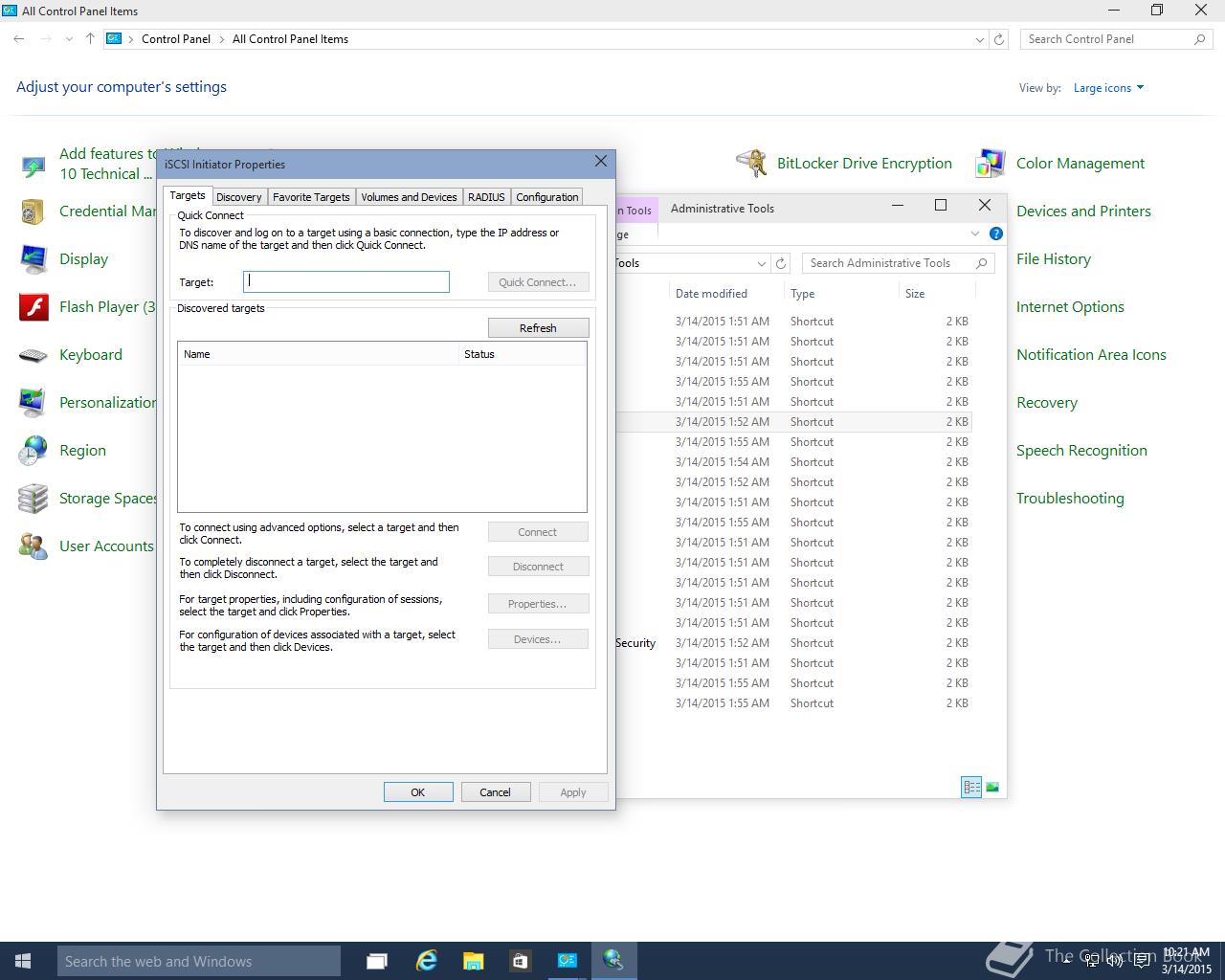1225x980 pixels.
Task: Click the Refresh button in iSCSI dialog
Action: coord(538,328)
